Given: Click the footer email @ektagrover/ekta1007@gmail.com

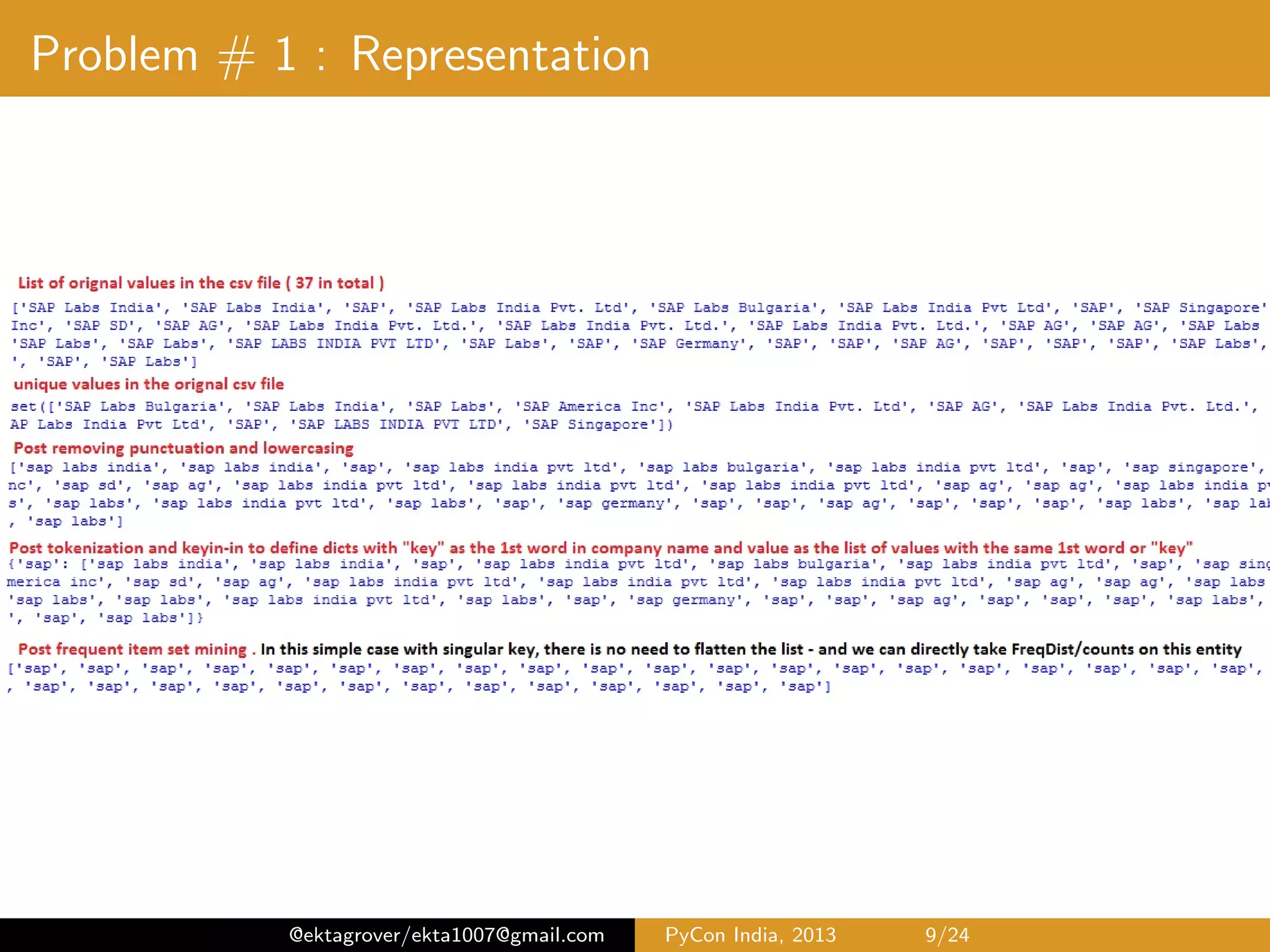Looking at the screenshot, I should (x=447, y=935).
